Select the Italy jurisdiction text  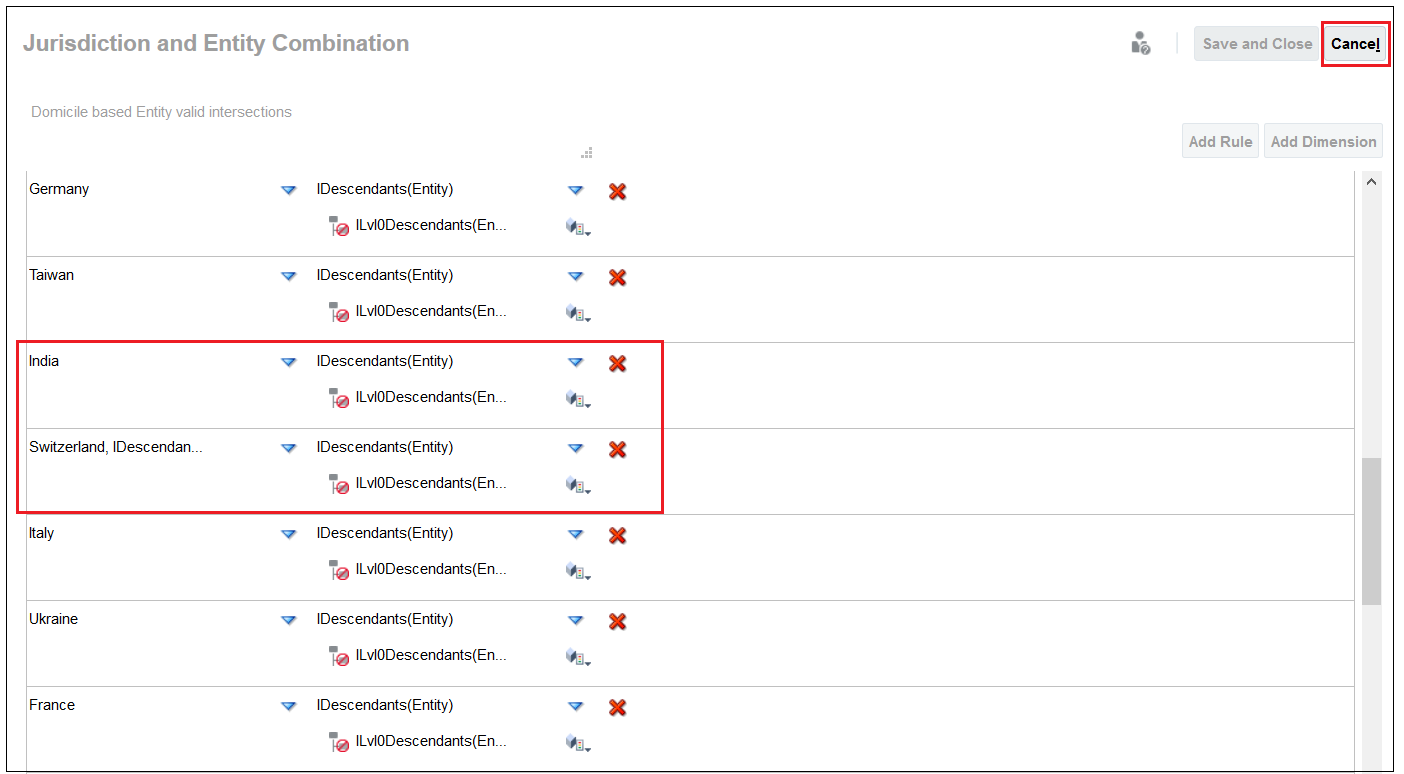point(41,533)
